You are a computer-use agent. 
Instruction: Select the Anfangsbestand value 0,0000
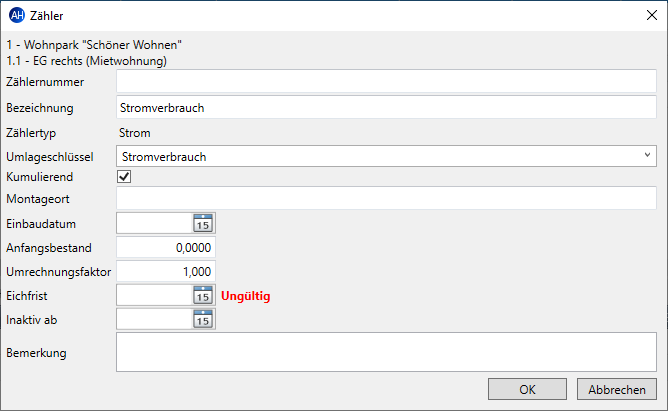coord(166,247)
